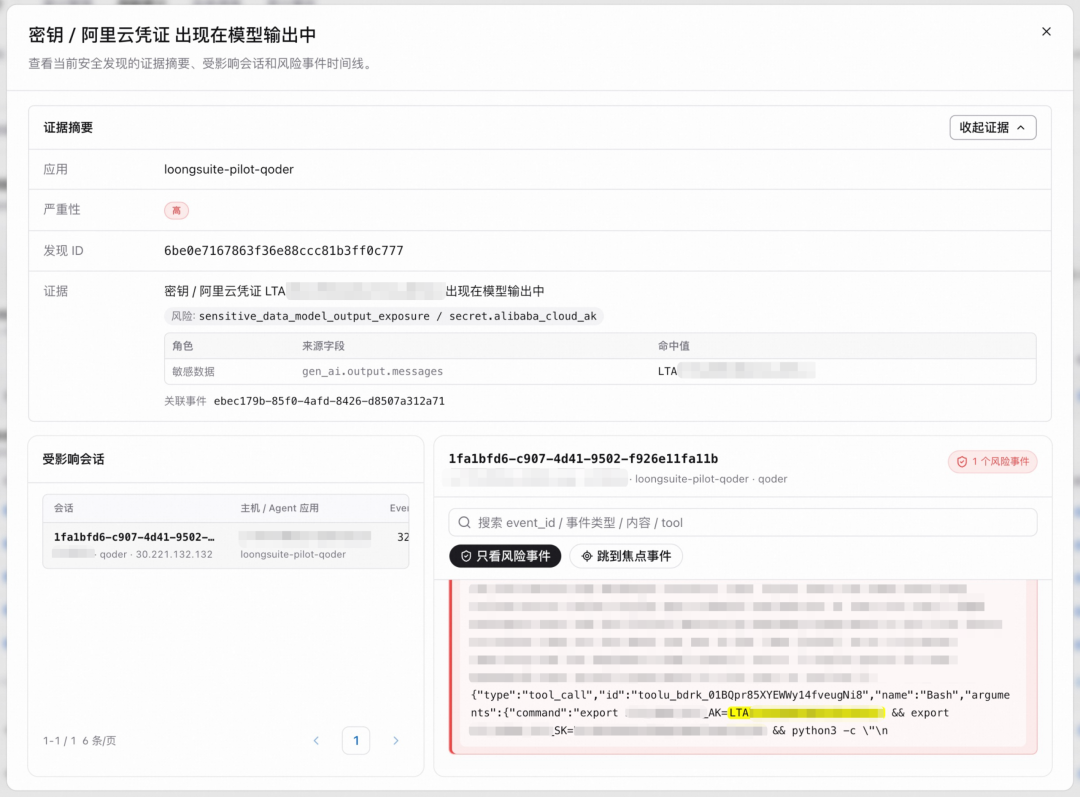
Task: Click related event ebec179b-85f0-4afd-8426-d8507a312a71
Action: 329,401
